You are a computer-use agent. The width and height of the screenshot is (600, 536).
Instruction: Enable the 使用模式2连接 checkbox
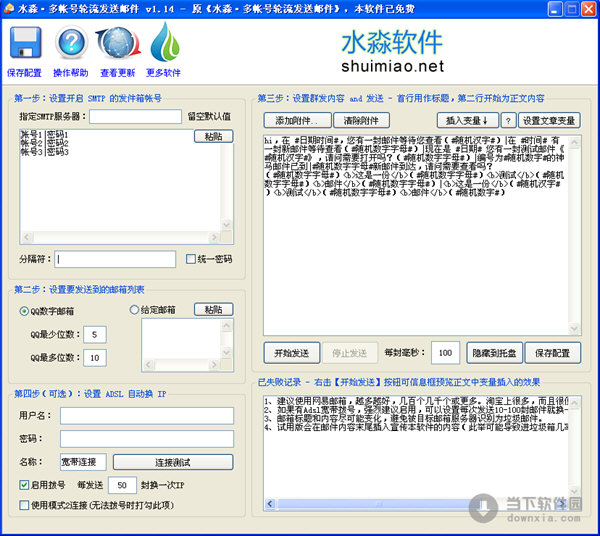coord(24,506)
